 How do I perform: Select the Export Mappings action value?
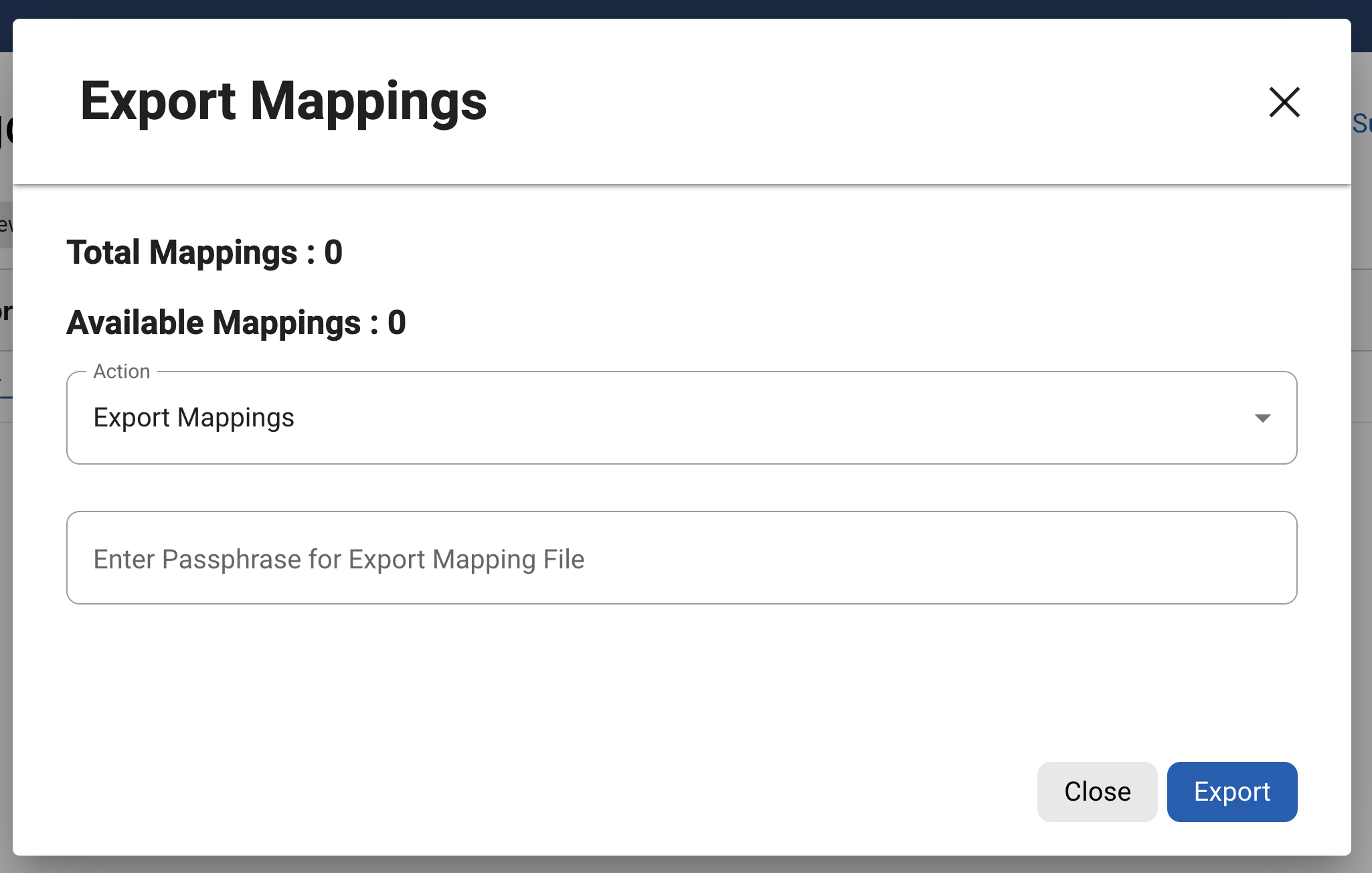pos(193,417)
